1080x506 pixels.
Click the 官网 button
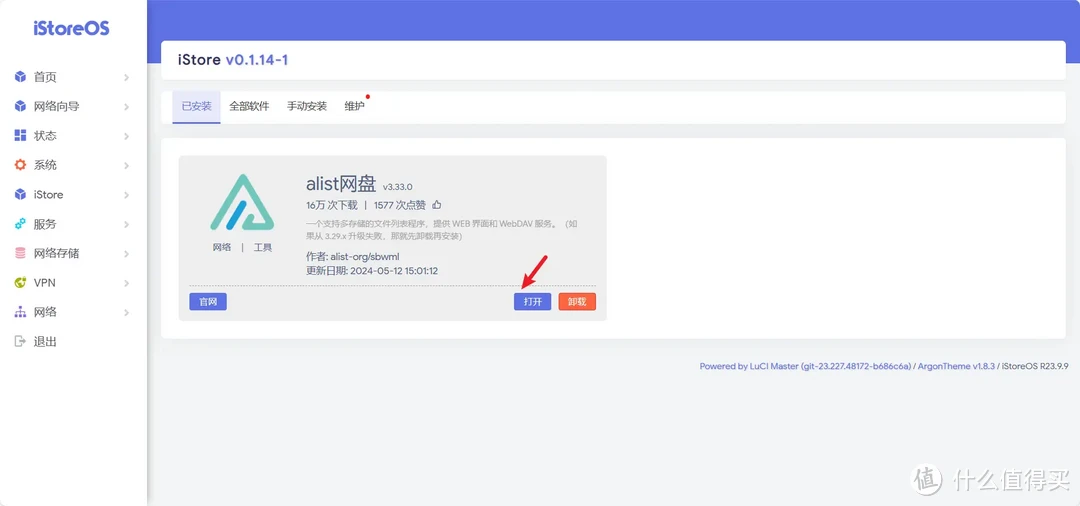[208, 302]
